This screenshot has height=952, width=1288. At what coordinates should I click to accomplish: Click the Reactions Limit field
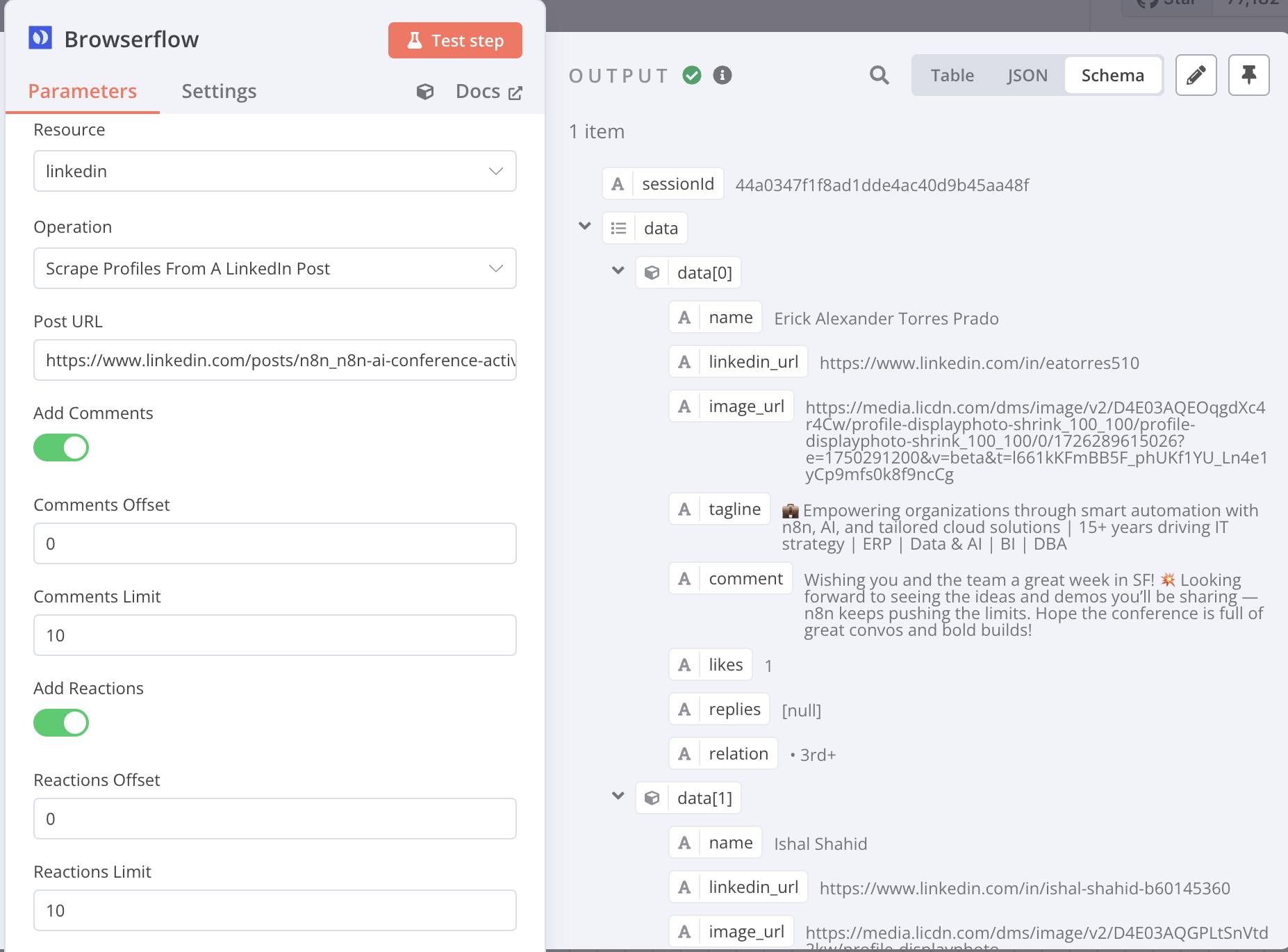275,910
